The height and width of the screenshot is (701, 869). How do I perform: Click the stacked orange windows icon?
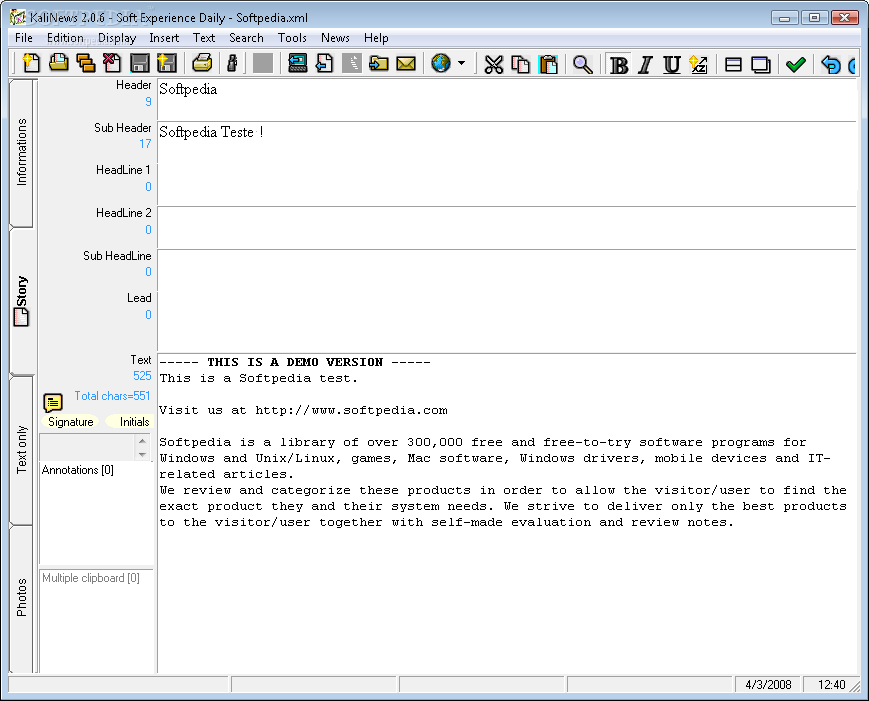tap(85, 63)
